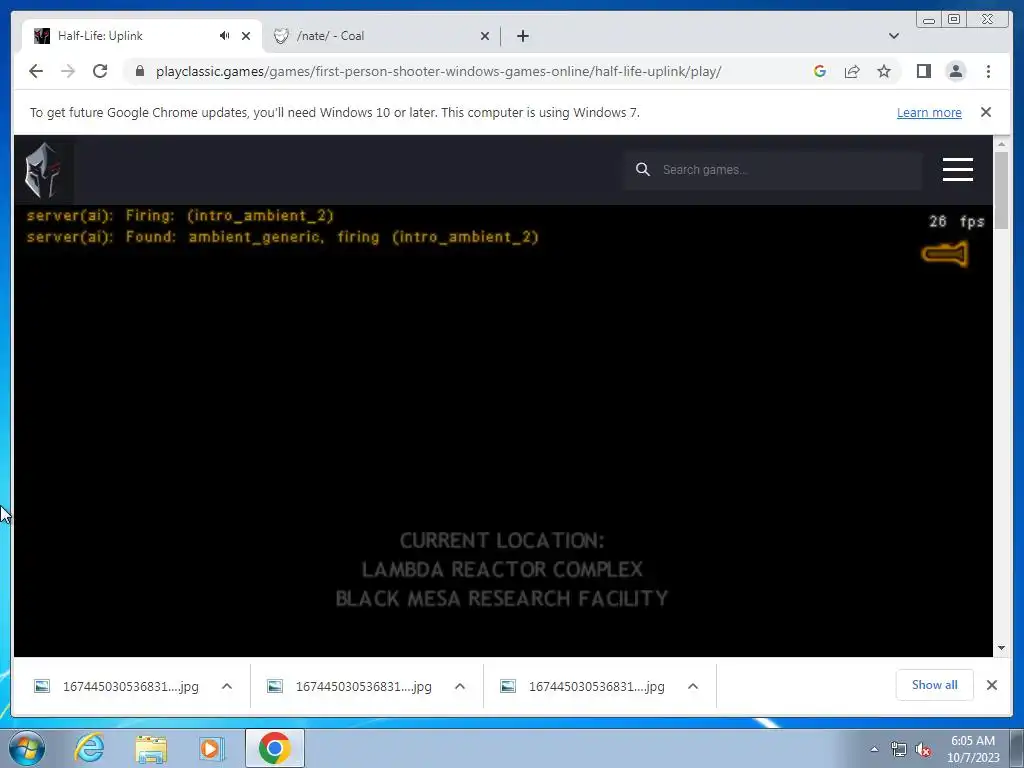Screen dimensions: 1024x768
Task: Click the CURRENT LOCATION game text
Action: [x=502, y=541]
